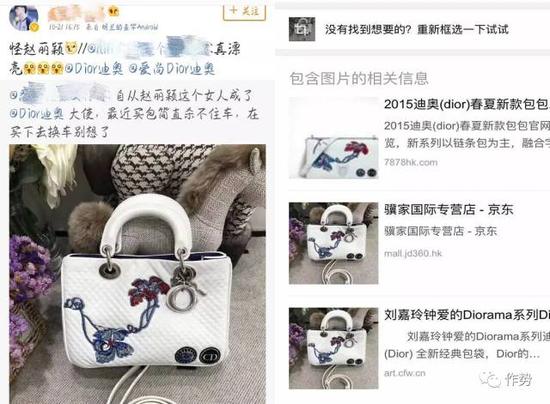Click the 没有找到想要的 reselect prompt text
550x404 pixels.
coord(416,29)
